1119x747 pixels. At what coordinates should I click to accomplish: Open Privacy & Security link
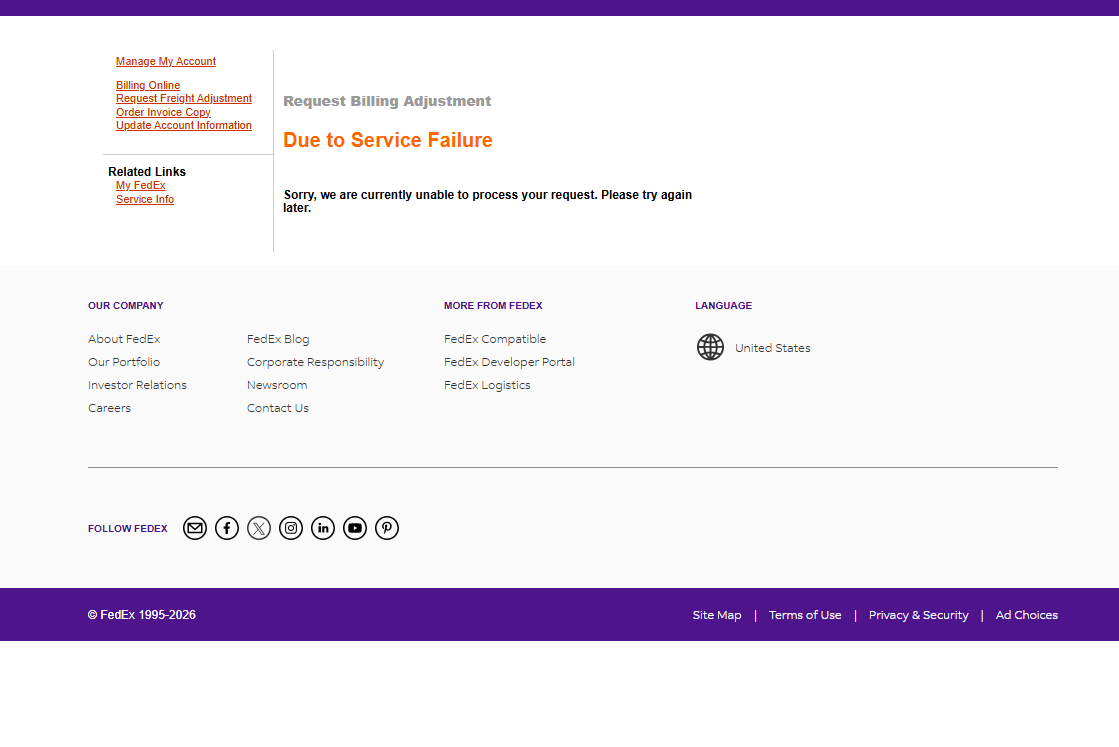918,615
